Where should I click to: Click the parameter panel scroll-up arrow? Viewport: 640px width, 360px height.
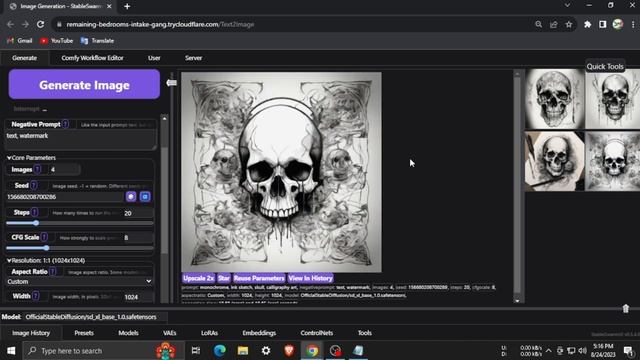(x=164, y=118)
